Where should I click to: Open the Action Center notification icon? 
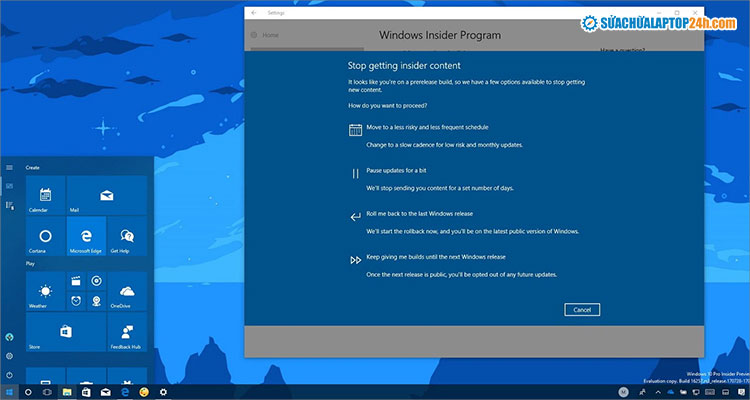tap(742, 392)
